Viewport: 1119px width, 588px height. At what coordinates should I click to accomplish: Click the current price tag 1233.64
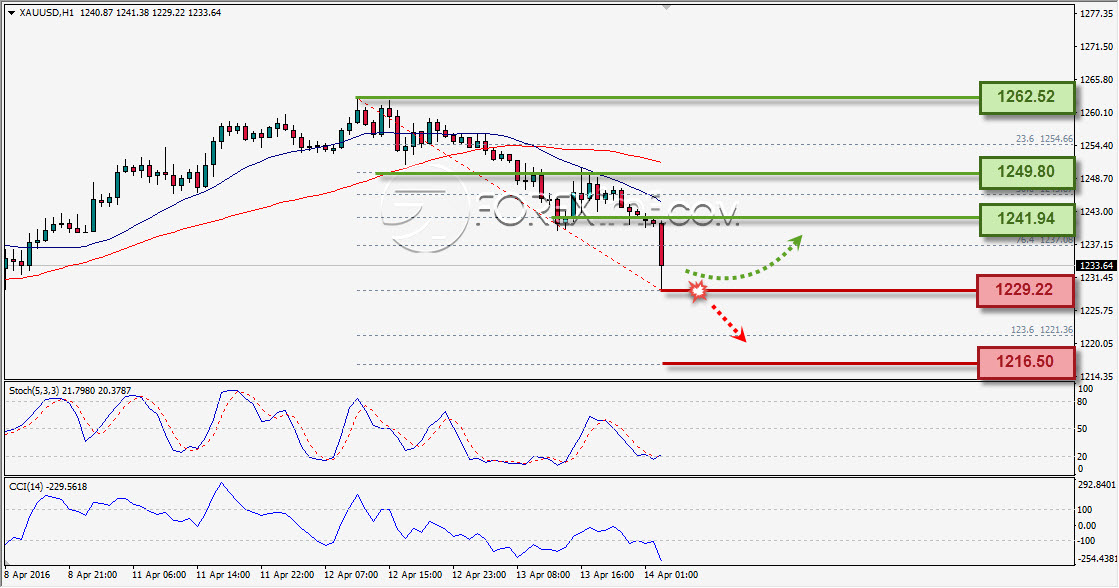(1095, 265)
